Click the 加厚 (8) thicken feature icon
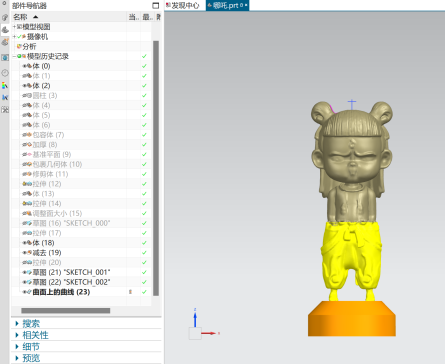This screenshot has height=364, width=445. pyautogui.click(x=29, y=145)
